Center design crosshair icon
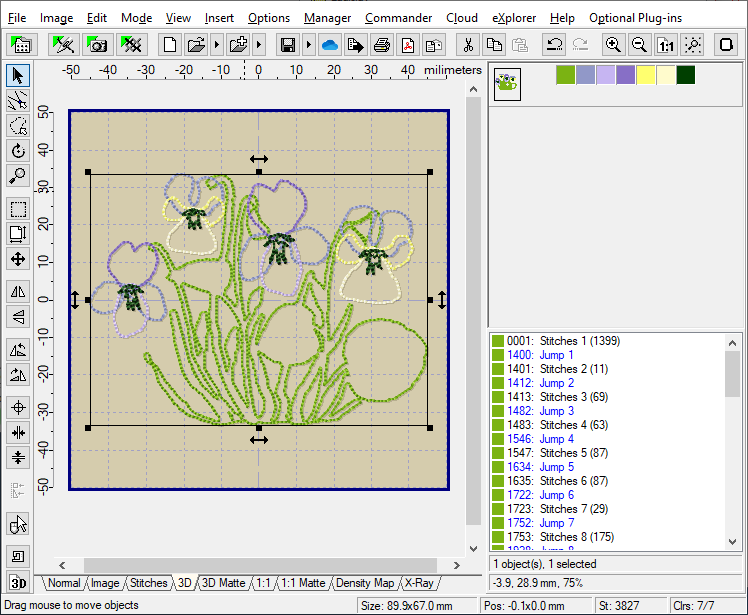Image resolution: width=748 pixels, height=615 pixels. 18,407
